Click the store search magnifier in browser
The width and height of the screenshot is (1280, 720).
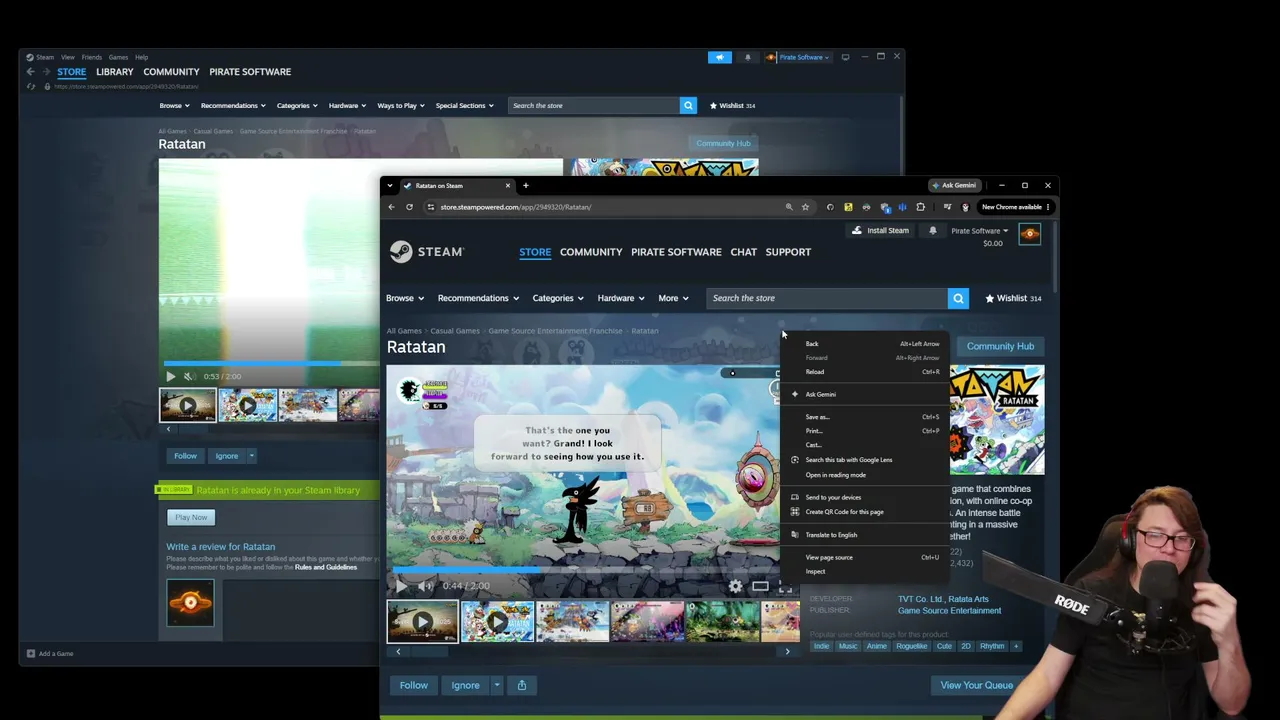click(958, 298)
